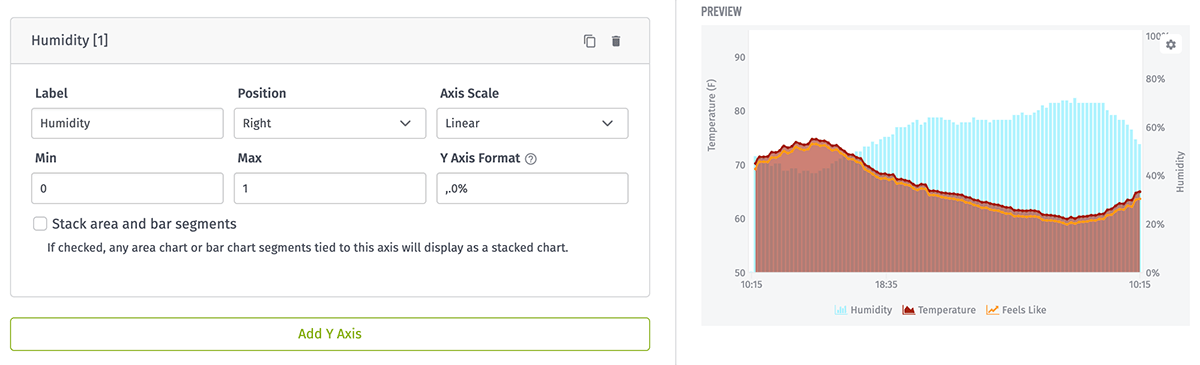Click the Feels Like legend line icon
Image resolution: width=1200 pixels, height=365 pixels.
coord(992,310)
